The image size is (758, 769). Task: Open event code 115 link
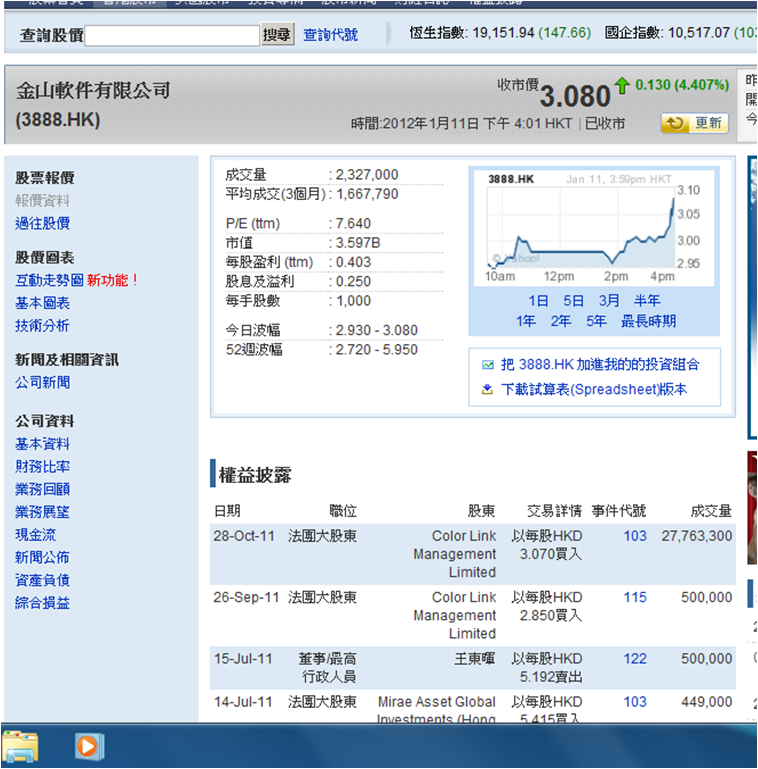point(635,597)
